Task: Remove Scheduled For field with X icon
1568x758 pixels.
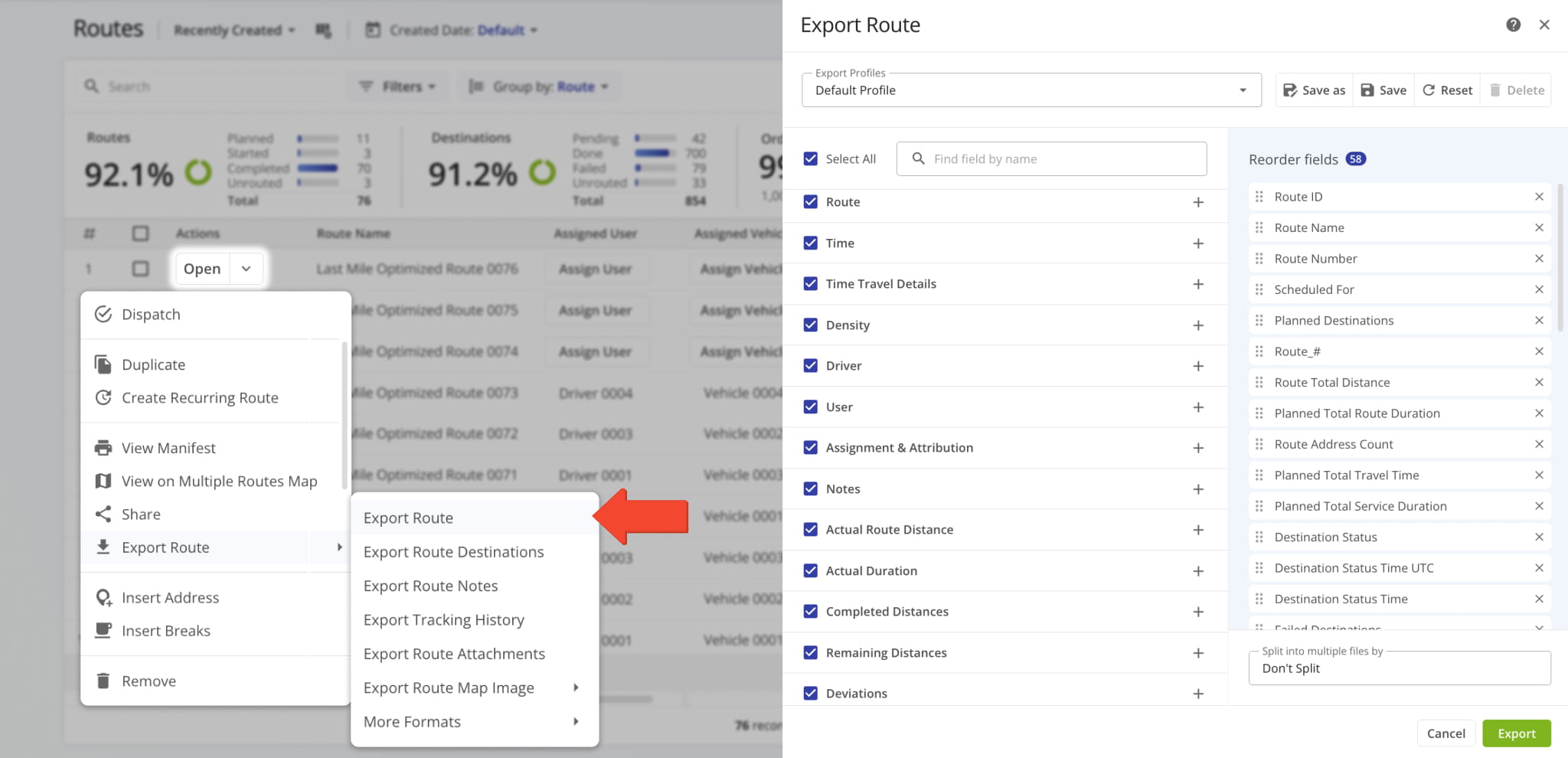Action: click(x=1539, y=289)
